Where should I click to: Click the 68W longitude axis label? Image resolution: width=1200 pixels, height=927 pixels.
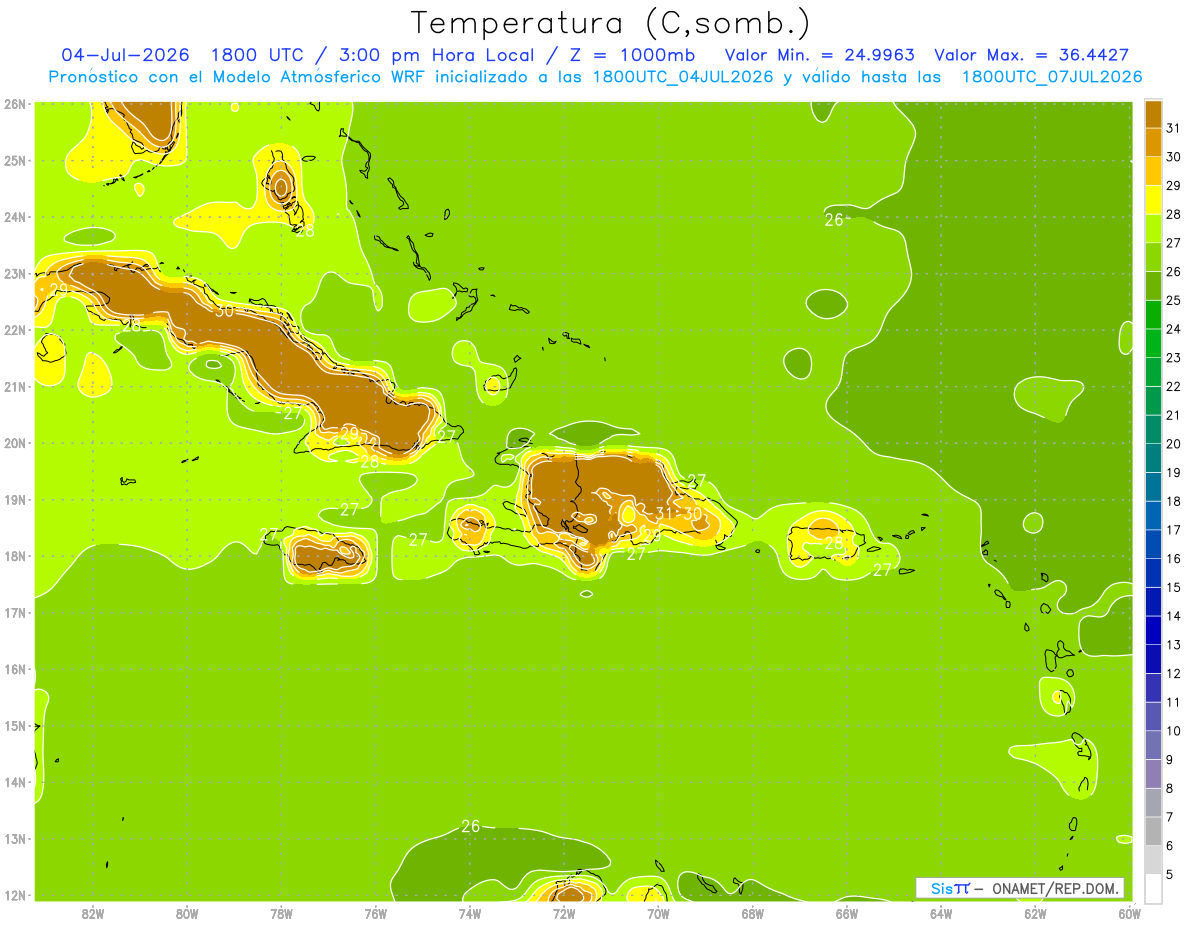tap(753, 913)
